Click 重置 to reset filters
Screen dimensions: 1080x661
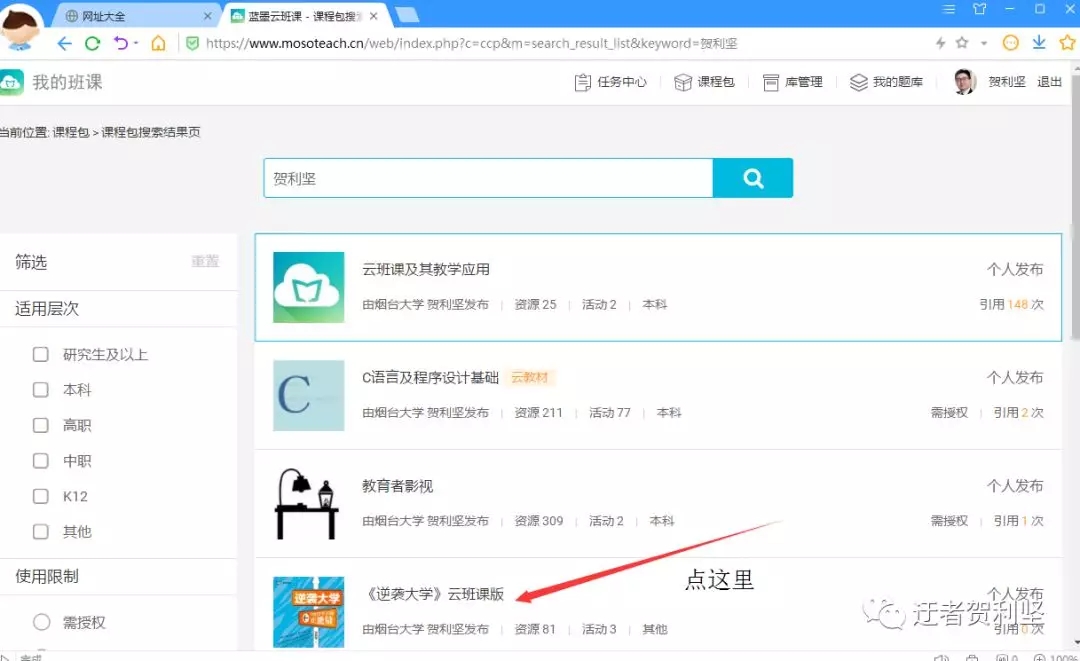point(205,262)
